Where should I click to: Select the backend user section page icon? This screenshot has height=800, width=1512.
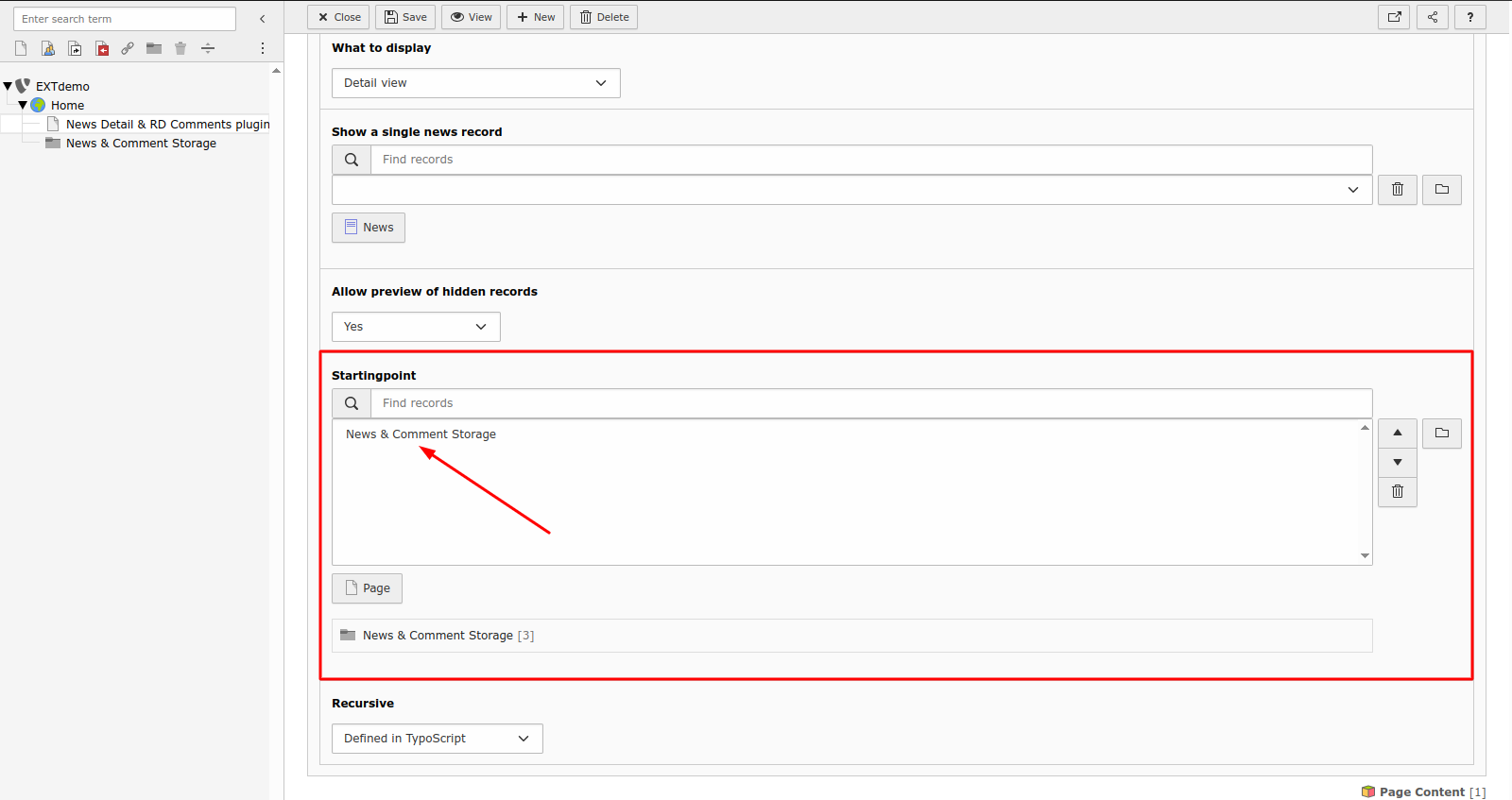pyautogui.click(x=48, y=48)
